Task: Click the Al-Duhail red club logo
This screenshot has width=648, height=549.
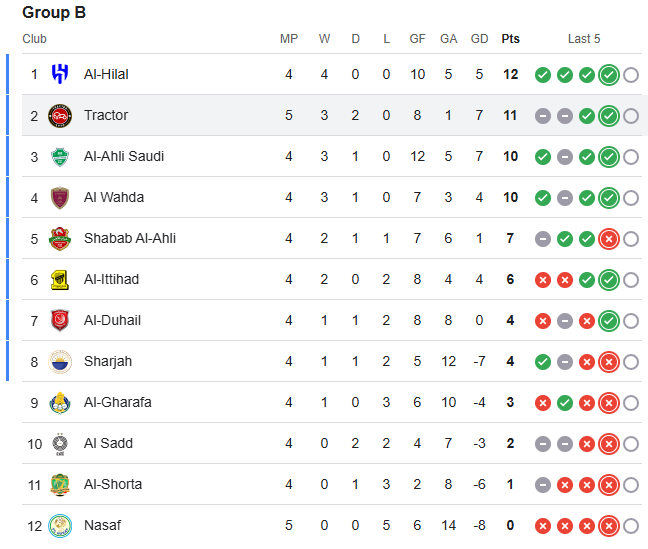Action: 60,320
